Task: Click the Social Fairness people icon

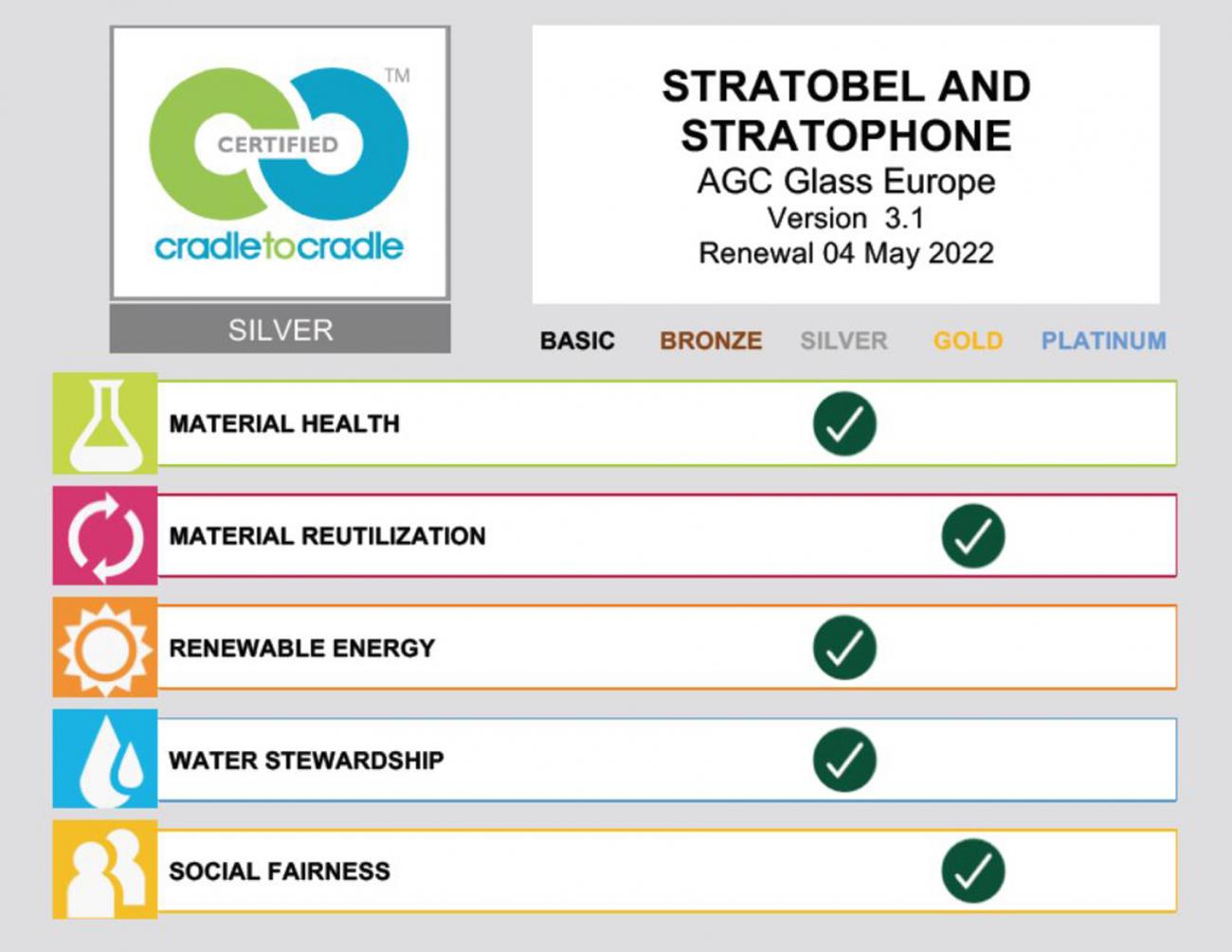Action: pos(105,871)
